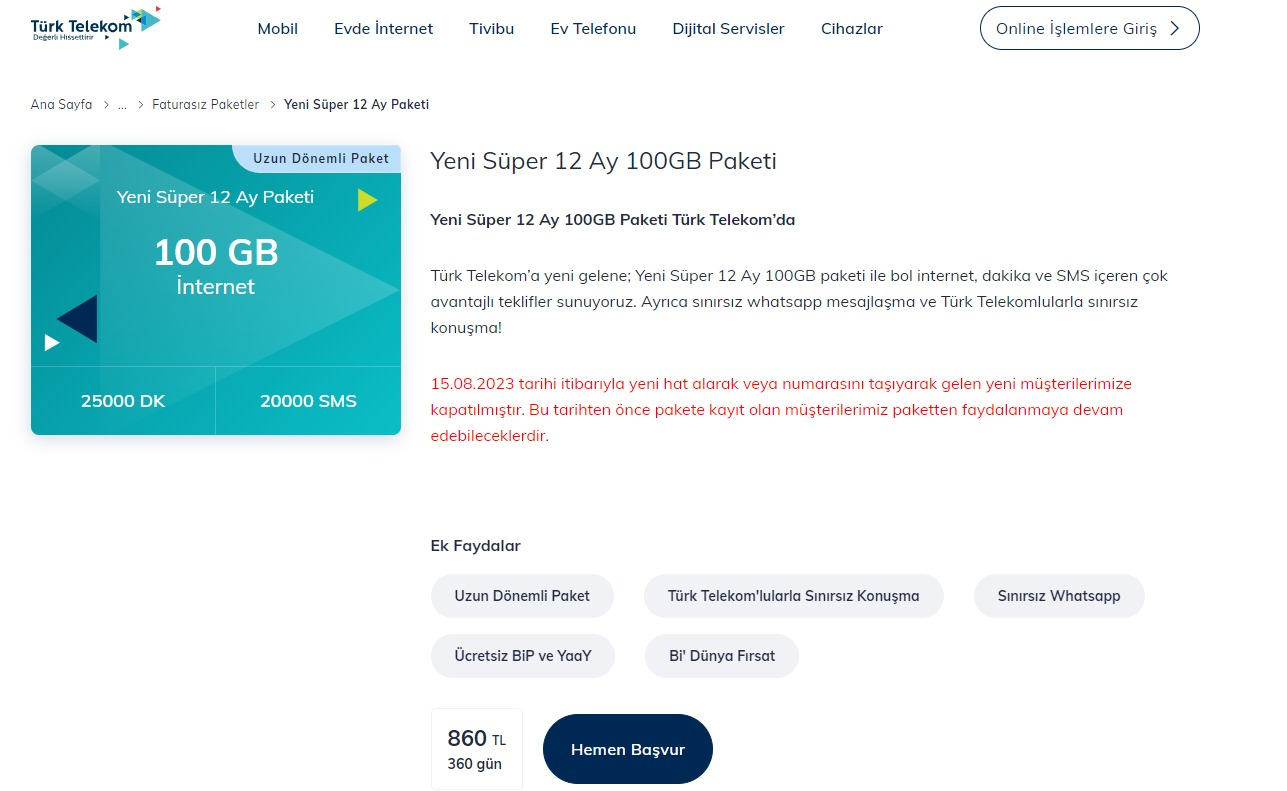
Task: Click the breadcrumb chevron after Ana Sayfa
Action: (106, 104)
